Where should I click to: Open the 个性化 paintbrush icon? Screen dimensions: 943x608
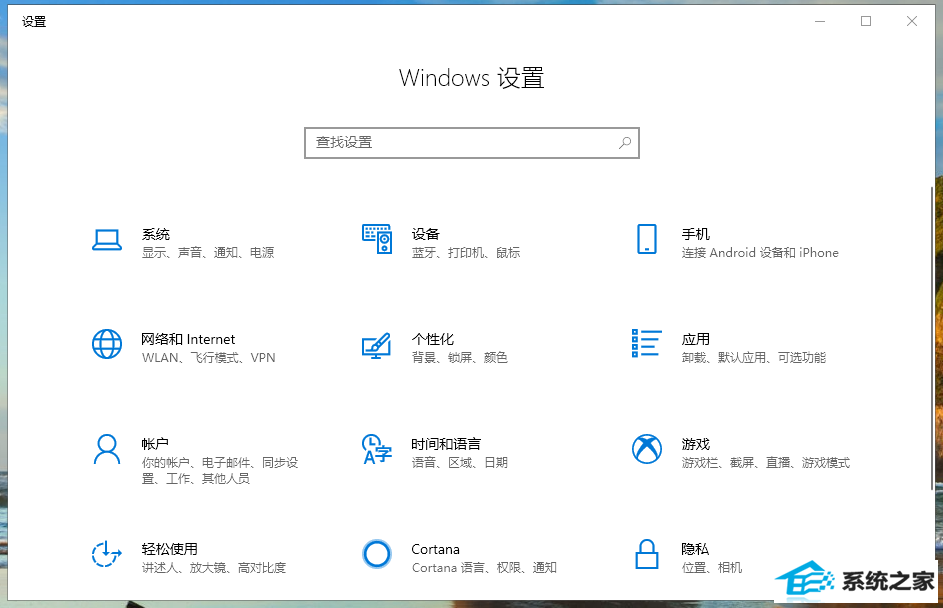(x=376, y=346)
